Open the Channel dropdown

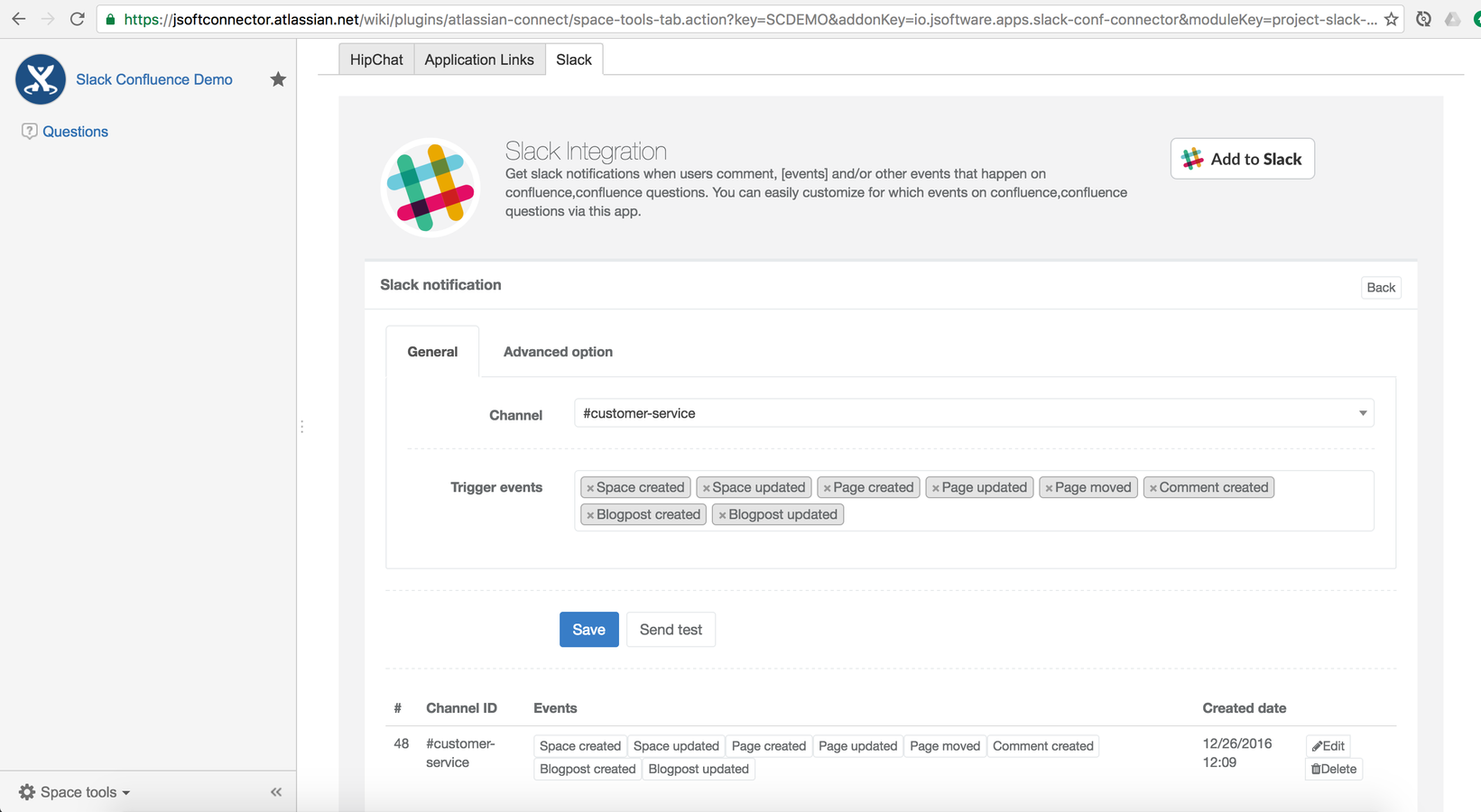click(974, 413)
